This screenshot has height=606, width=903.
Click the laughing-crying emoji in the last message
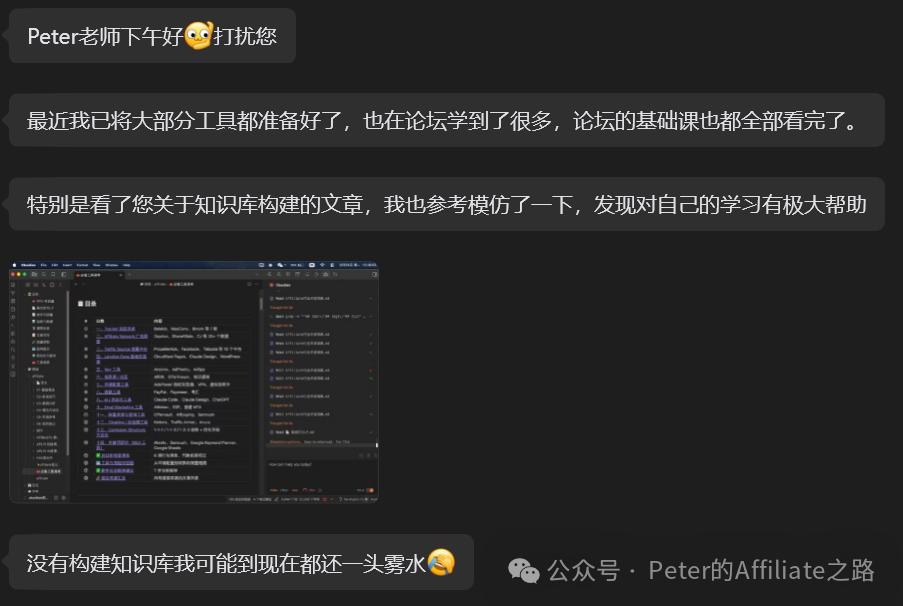tap(441, 562)
